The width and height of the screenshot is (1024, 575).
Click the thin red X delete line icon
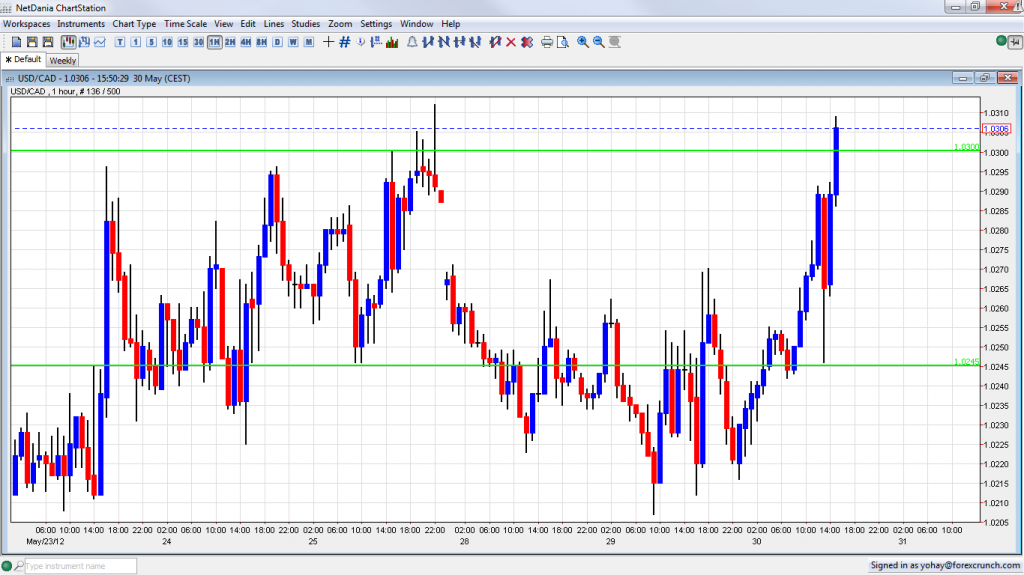511,42
